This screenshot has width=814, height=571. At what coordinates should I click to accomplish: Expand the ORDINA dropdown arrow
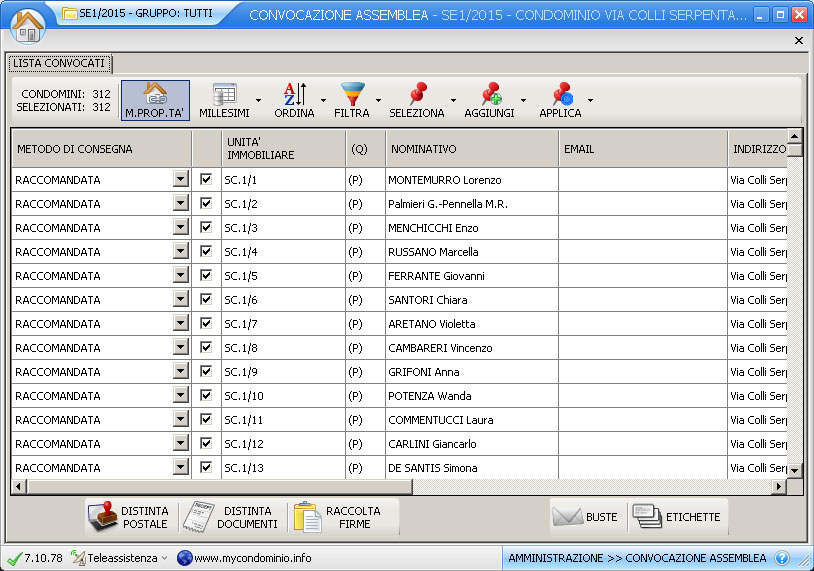point(323,100)
